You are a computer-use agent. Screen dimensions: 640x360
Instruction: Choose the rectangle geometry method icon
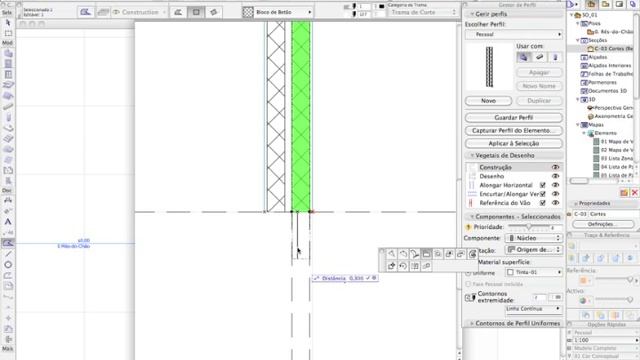[x=196, y=12]
